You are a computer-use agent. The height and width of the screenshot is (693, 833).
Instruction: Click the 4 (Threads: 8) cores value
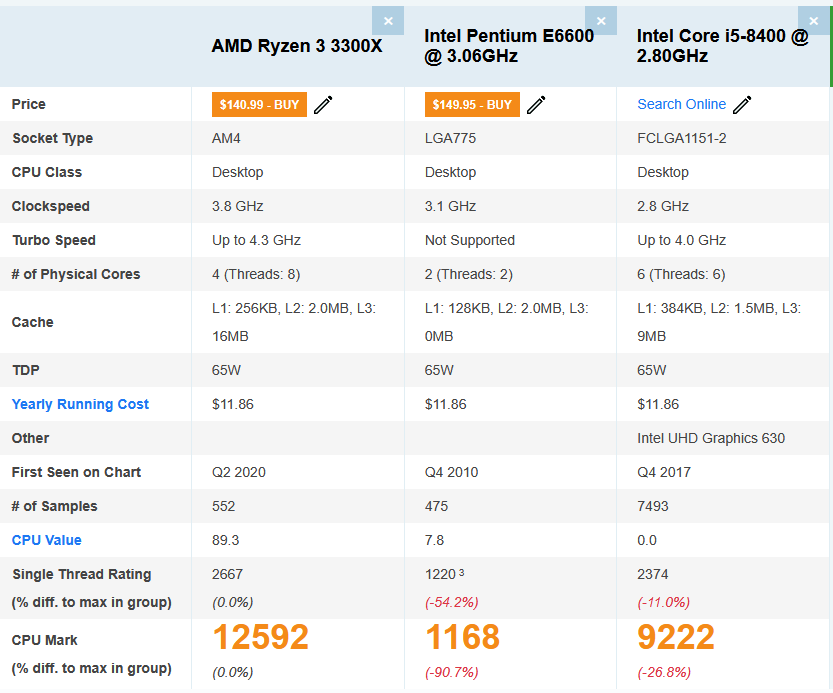pyautogui.click(x=256, y=275)
